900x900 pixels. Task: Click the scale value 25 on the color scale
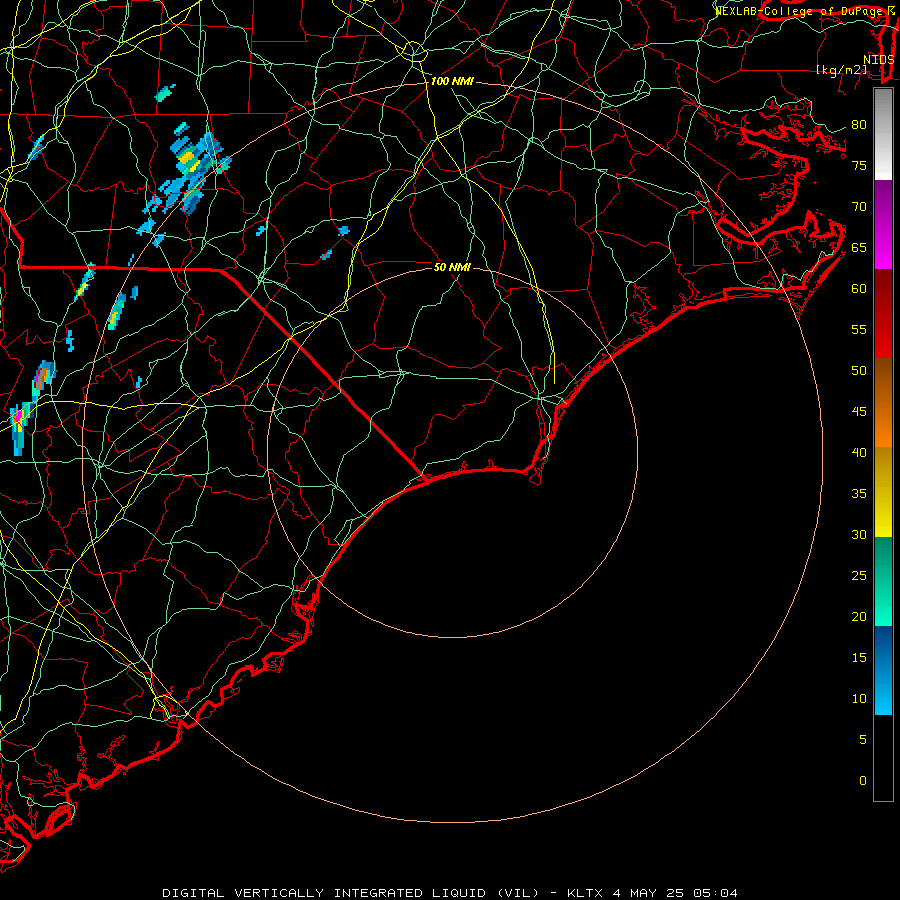click(x=859, y=576)
